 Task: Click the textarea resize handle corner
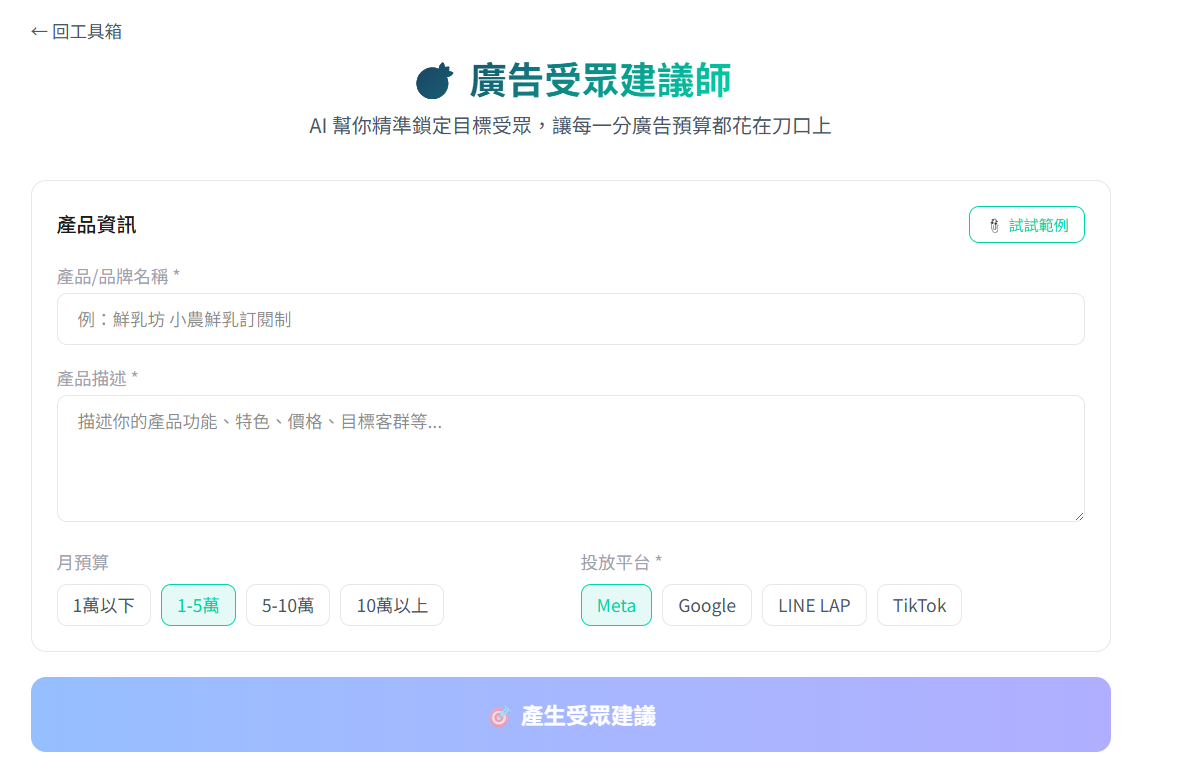[1078, 515]
